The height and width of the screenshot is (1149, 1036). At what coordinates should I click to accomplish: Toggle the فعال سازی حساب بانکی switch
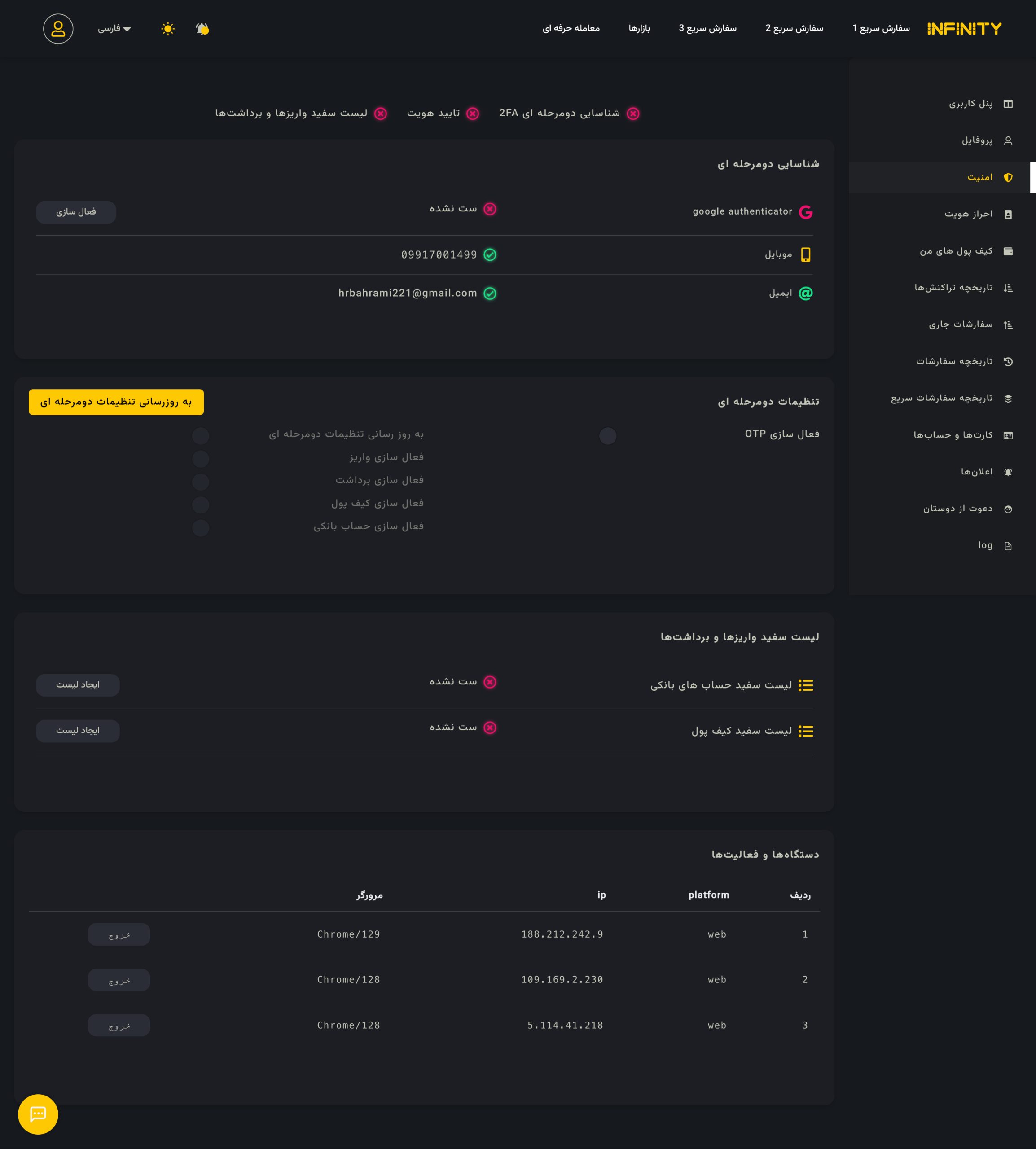point(200,527)
